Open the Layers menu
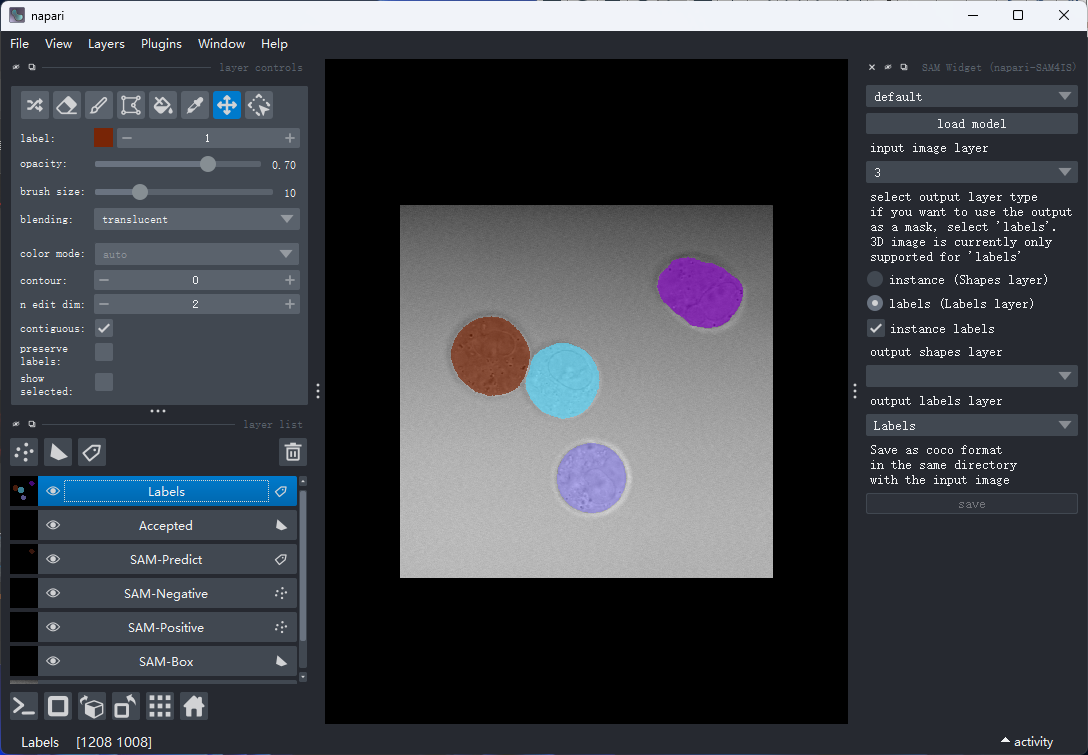The width and height of the screenshot is (1088, 755). click(106, 44)
